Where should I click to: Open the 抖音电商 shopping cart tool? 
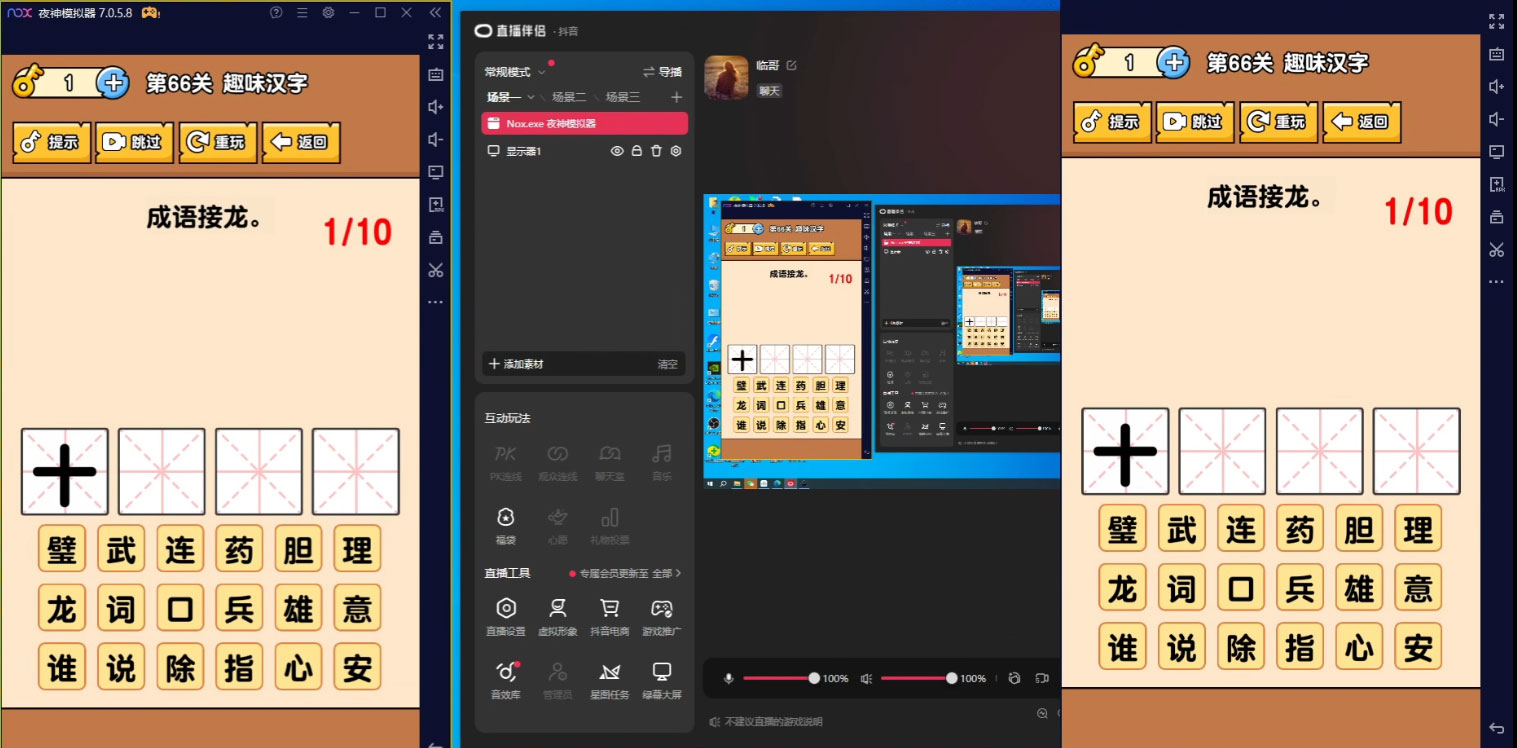click(x=608, y=615)
